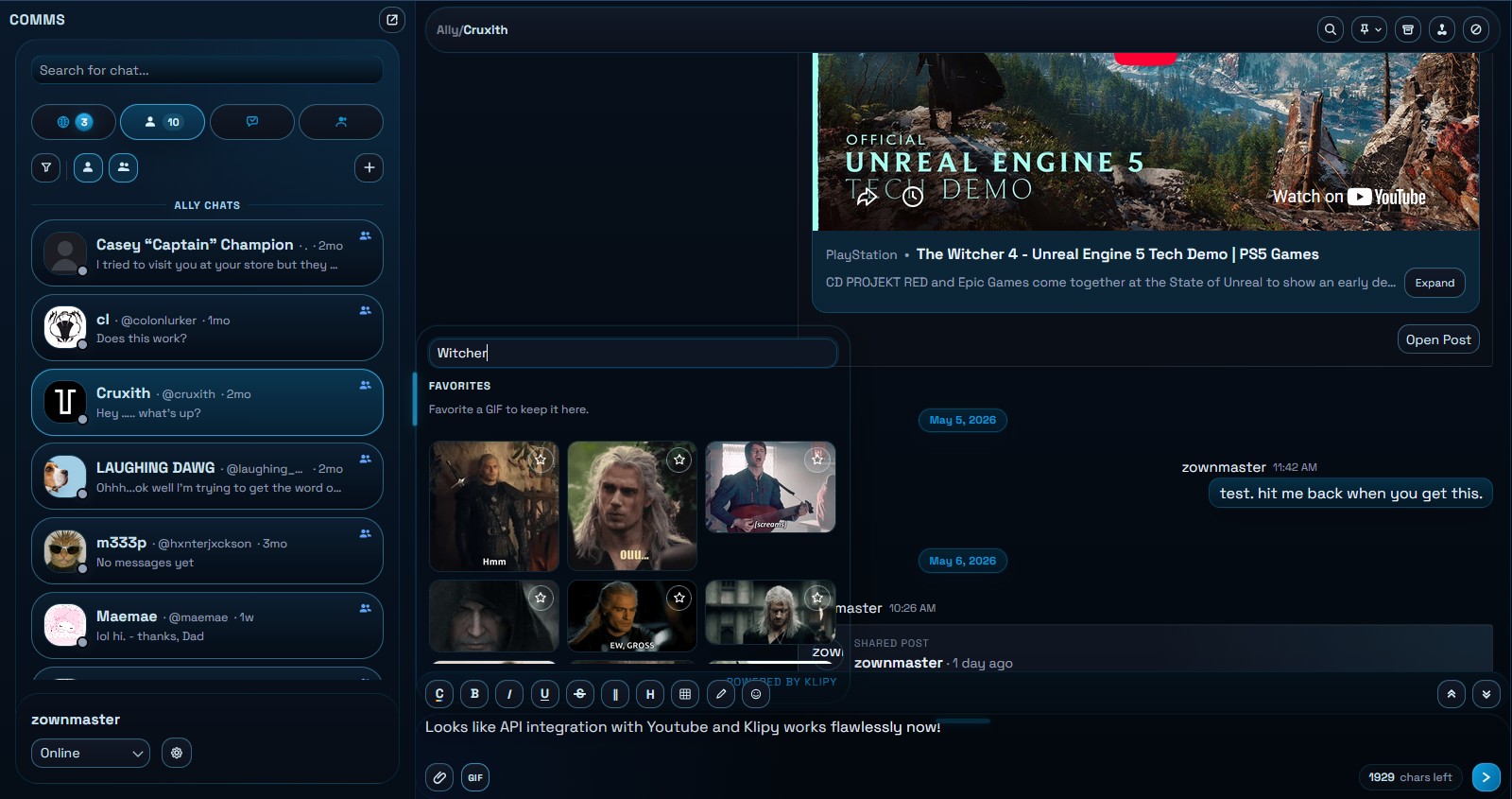Switch to the globe tab with 3 badge
This screenshot has width=1512, height=799.
click(74, 122)
